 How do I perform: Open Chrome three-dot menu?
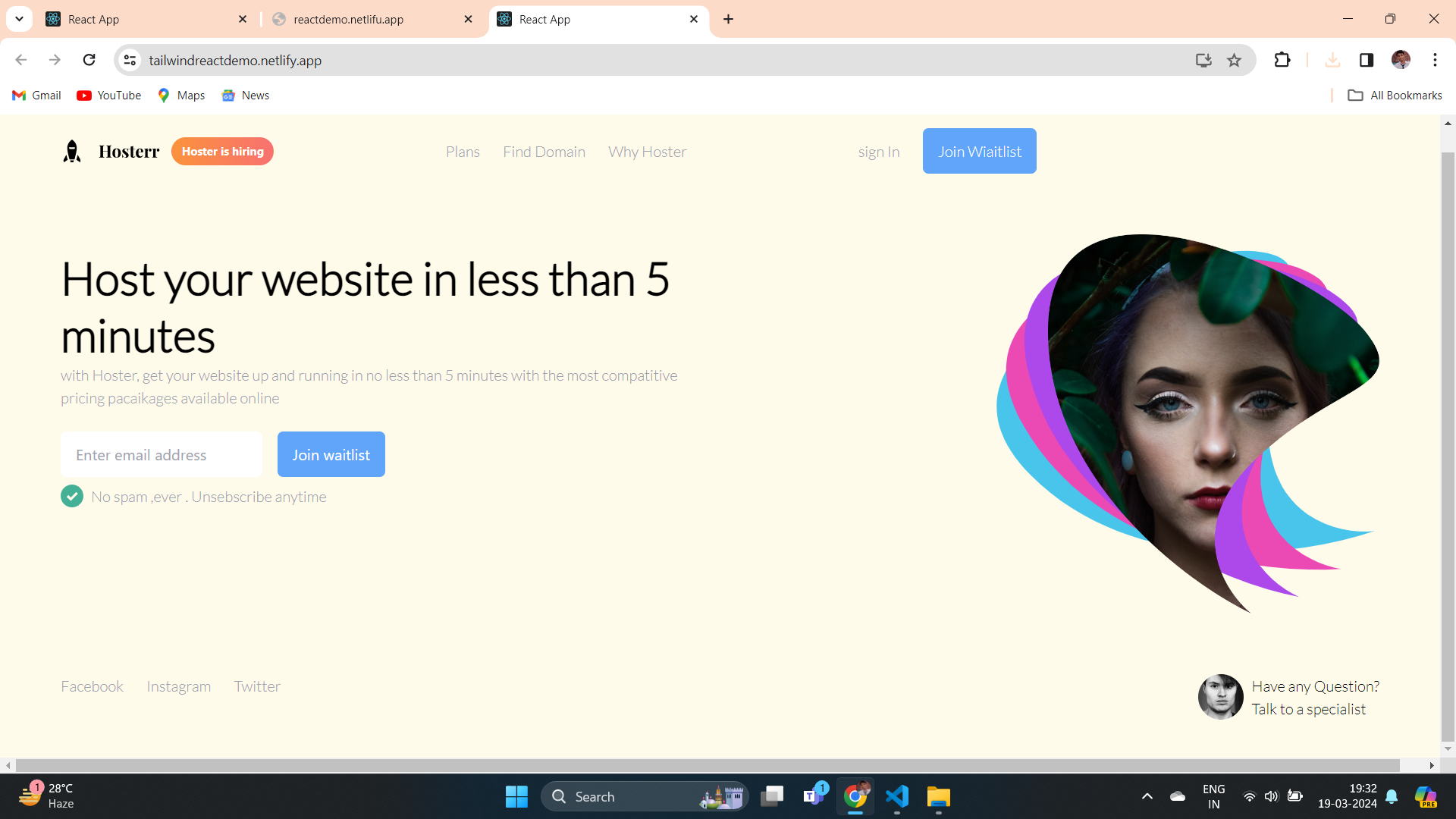(x=1435, y=60)
